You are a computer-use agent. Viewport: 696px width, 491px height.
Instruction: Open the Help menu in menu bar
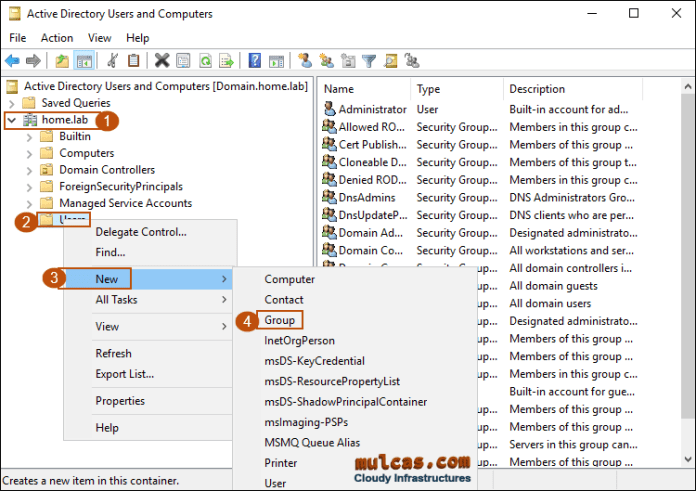point(138,38)
